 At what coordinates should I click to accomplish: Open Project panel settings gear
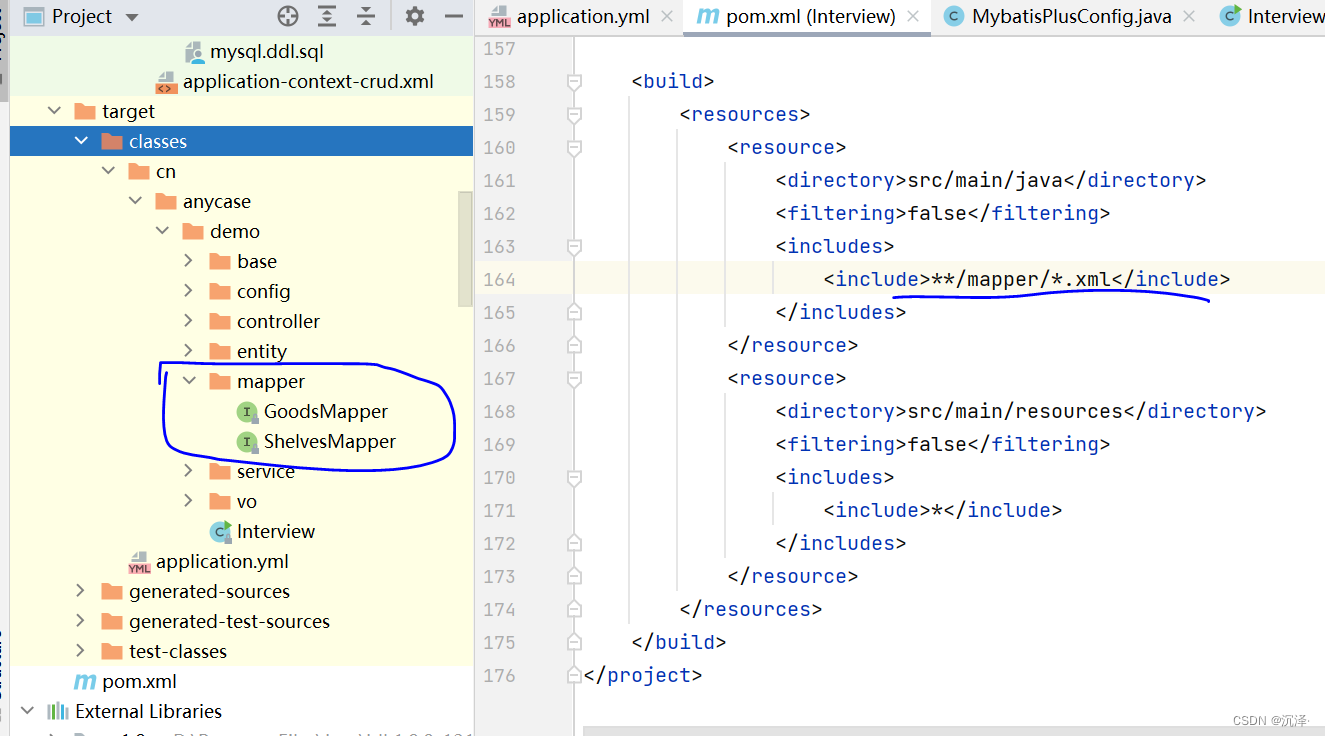415,16
